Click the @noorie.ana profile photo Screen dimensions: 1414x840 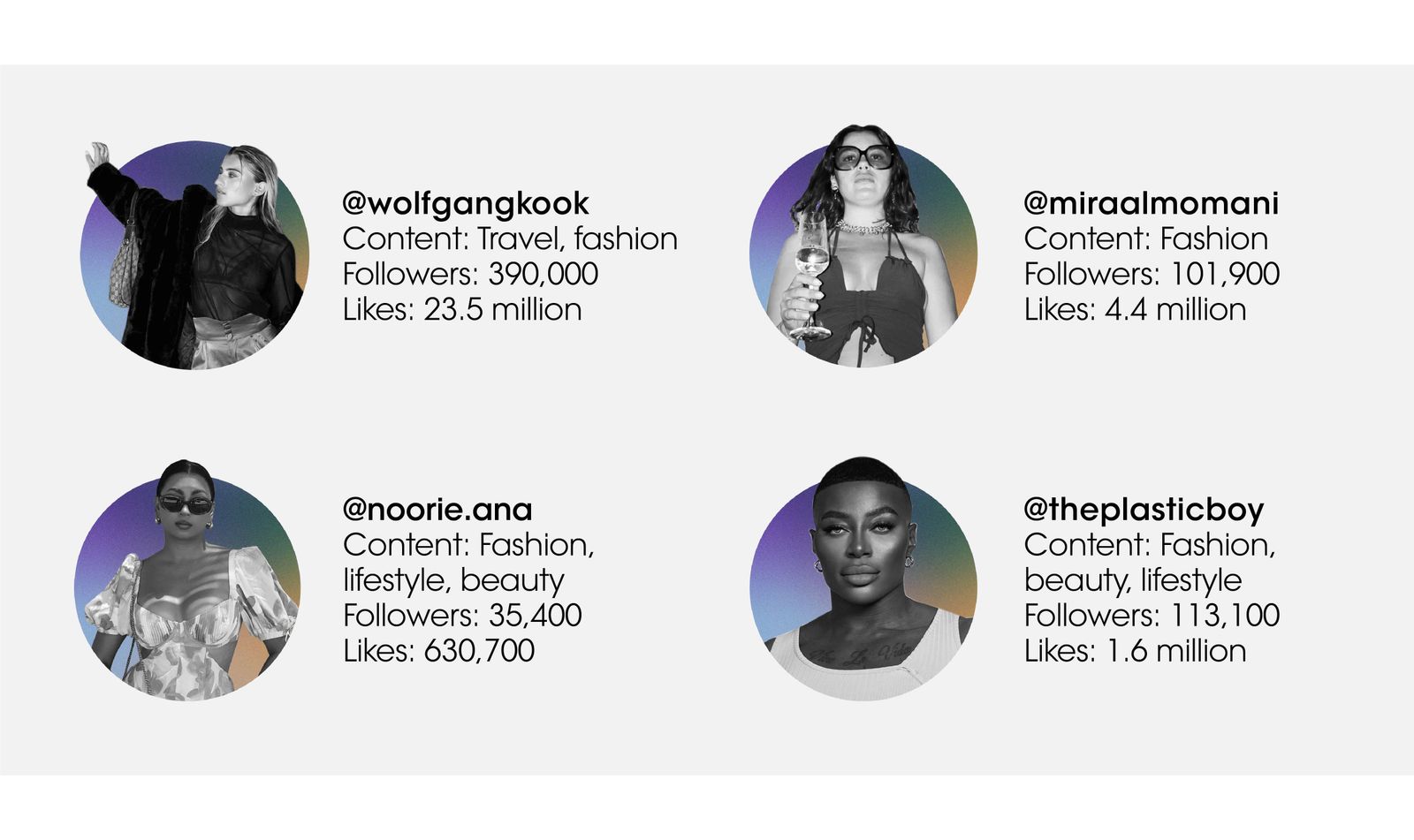[x=188, y=586]
